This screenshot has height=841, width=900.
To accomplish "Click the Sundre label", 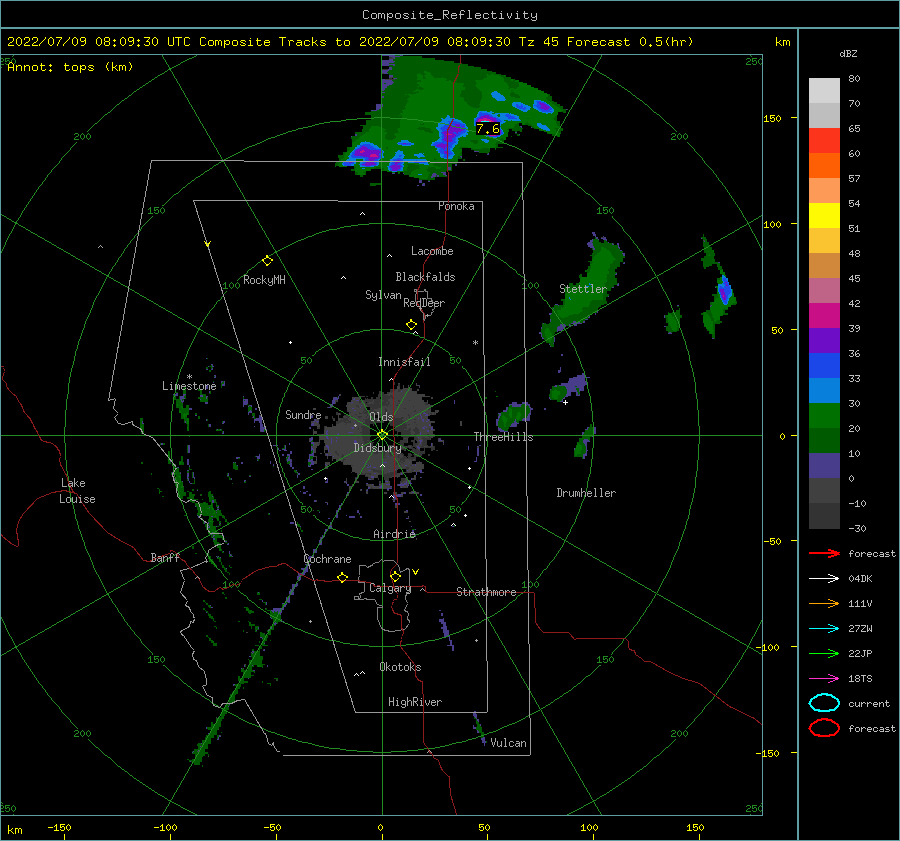I will tap(303, 414).
